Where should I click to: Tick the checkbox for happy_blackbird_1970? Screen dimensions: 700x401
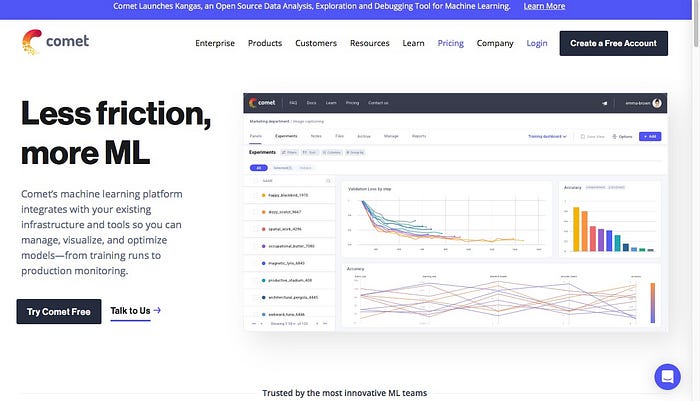tap(255, 195)
